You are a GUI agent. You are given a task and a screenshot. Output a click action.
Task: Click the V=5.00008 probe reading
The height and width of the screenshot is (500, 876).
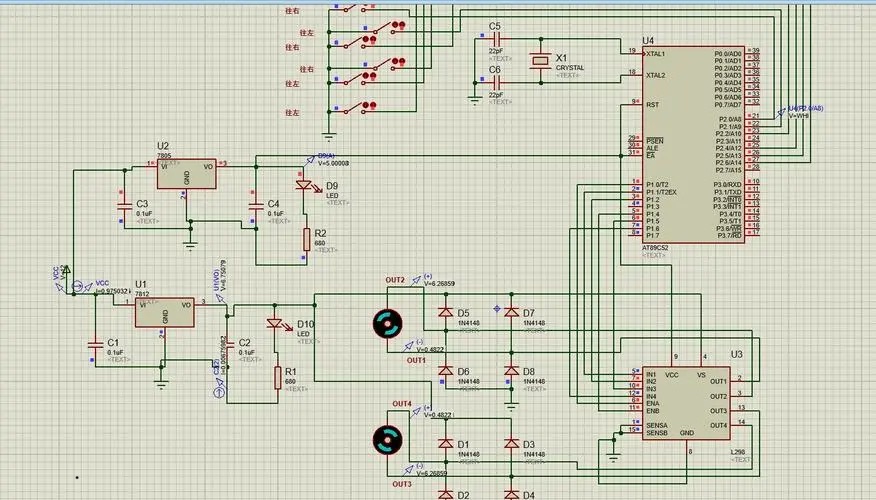coord(334,163)
